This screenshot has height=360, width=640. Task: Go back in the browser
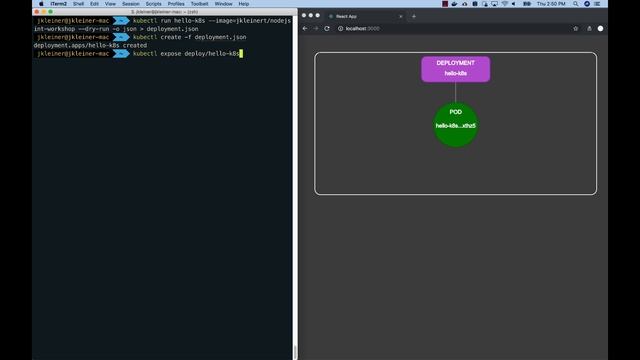pyautogui.click(x=305, y=29)
